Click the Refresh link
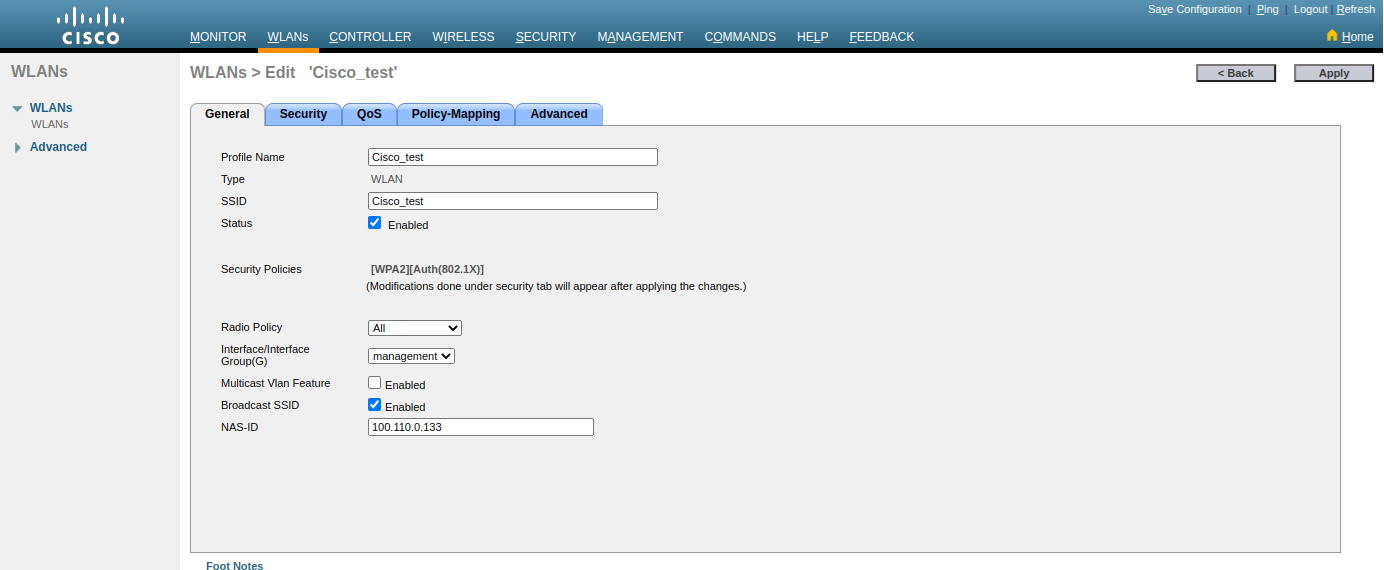This screenshot has height=570, width=1384. click(1355, 9)
